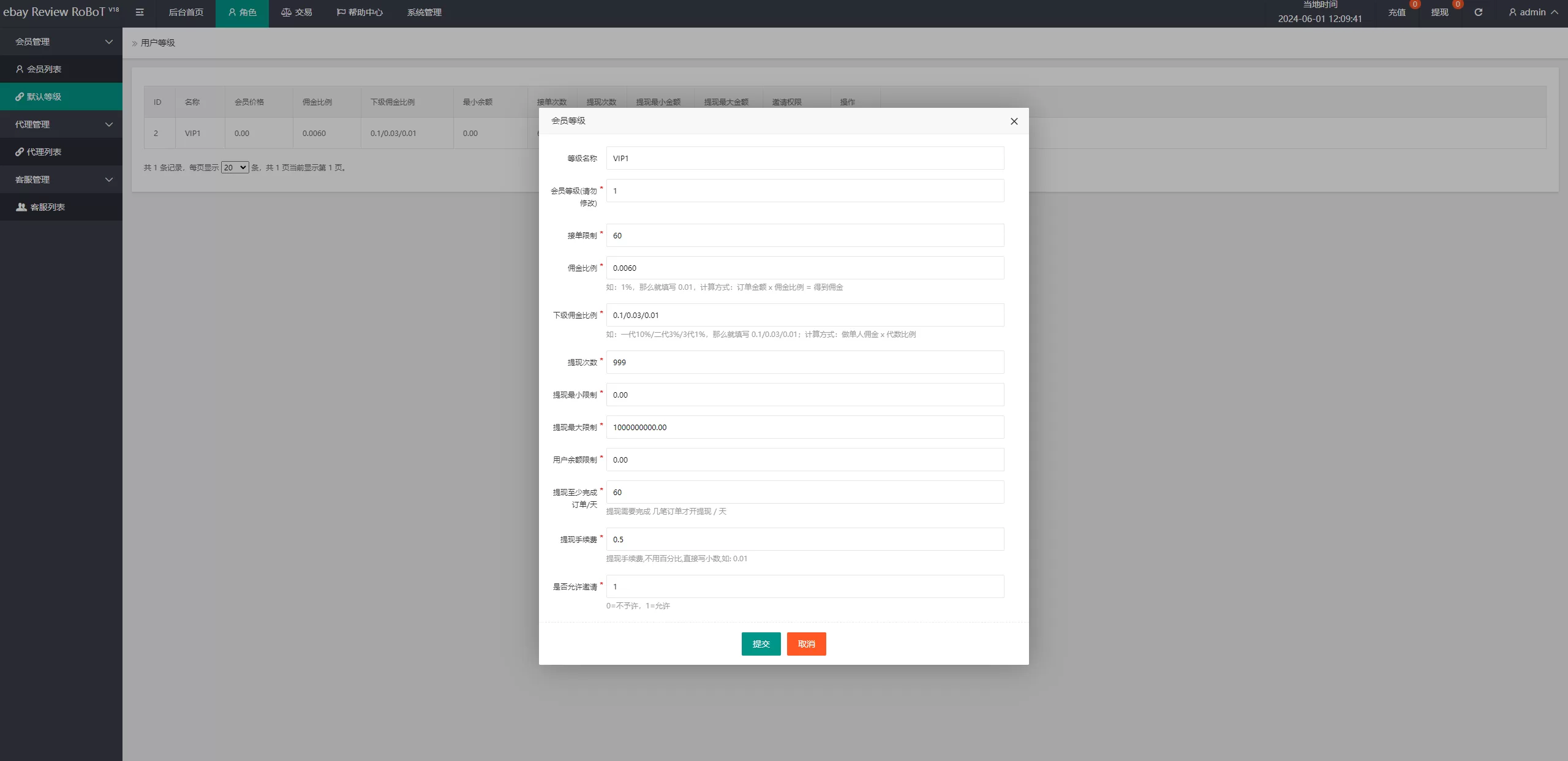The height and width of the screenshot is (761, 1568).
Task: Switch to the 交易 top menu
Action: pyautogui.click(x=296, y=12)
